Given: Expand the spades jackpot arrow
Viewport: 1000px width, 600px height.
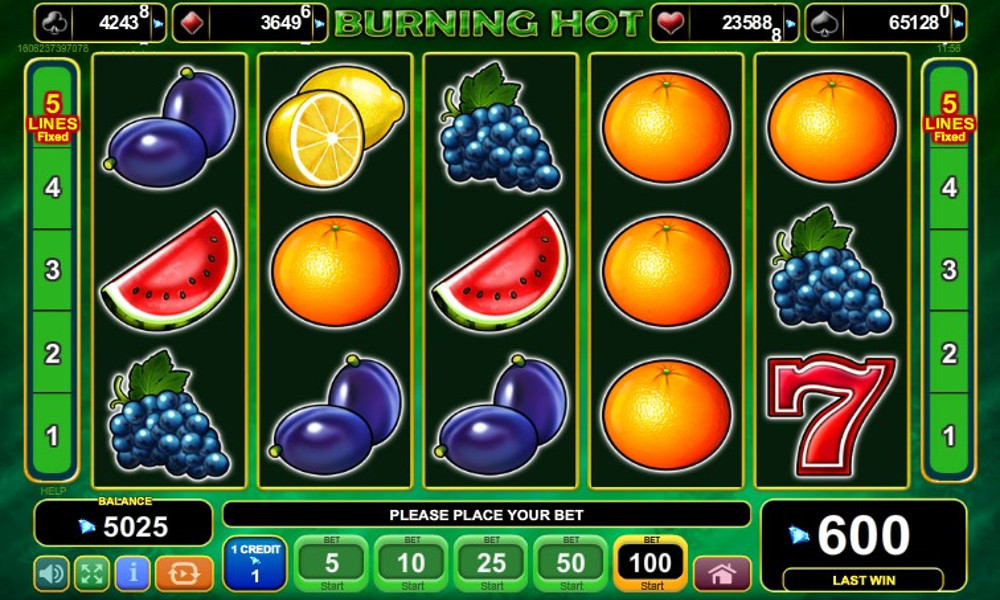Looking at the screenshot, I should coord(958,24).
